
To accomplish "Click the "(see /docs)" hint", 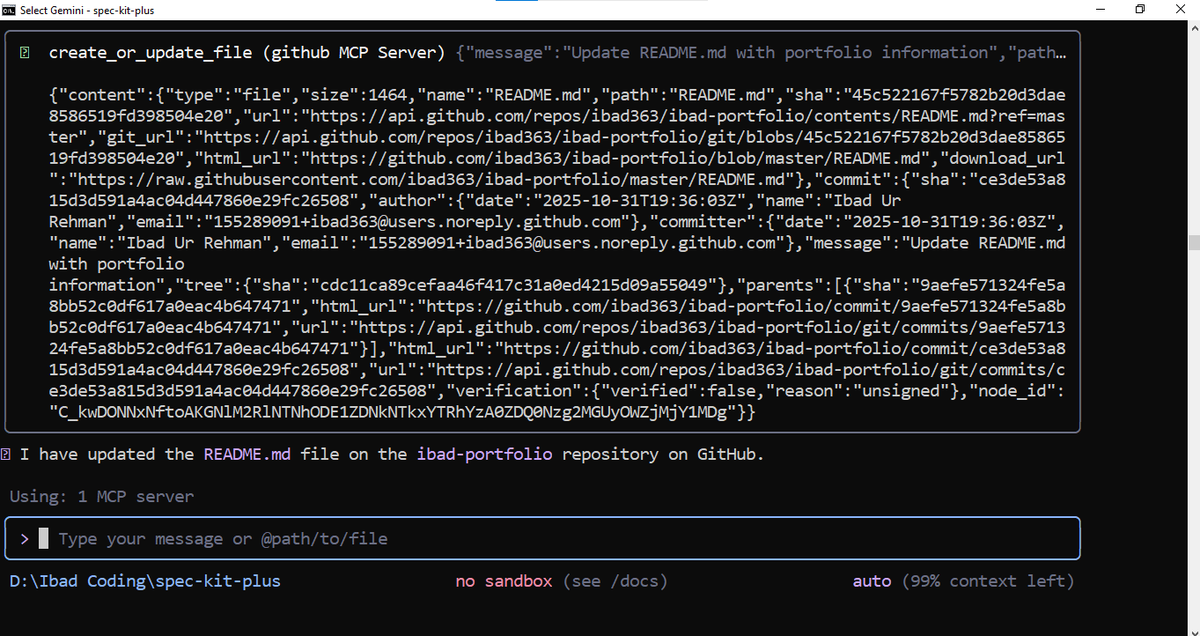I will click(615, 581).
